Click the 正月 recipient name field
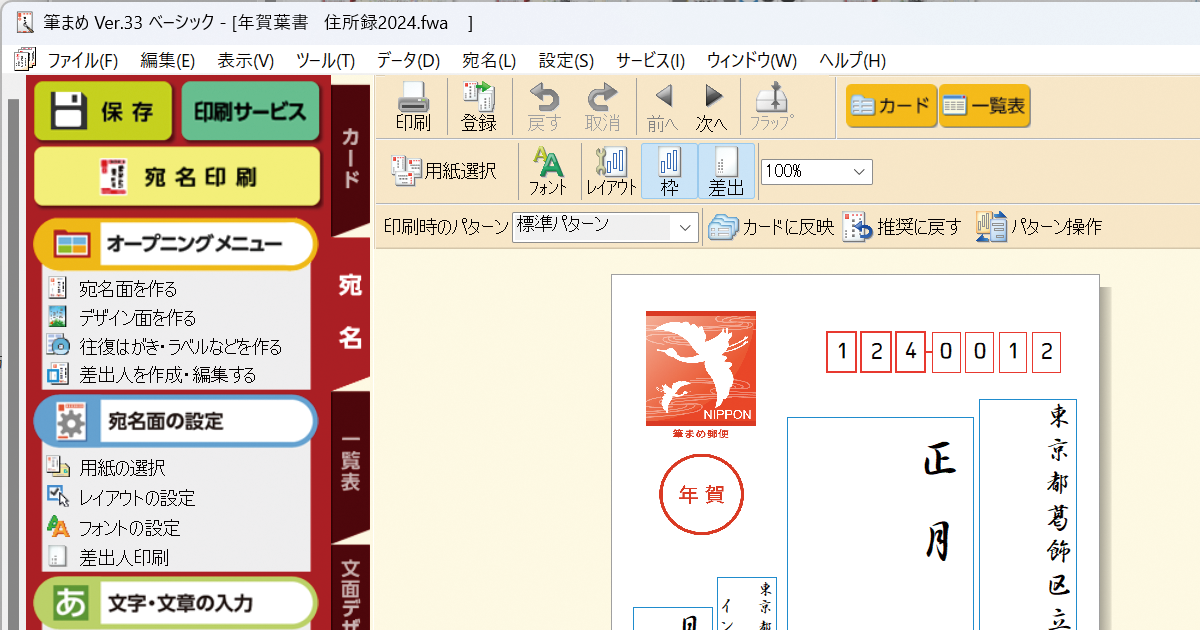Screen dimensions: 1200x630 pyautogui.click(x=880, y=523)
